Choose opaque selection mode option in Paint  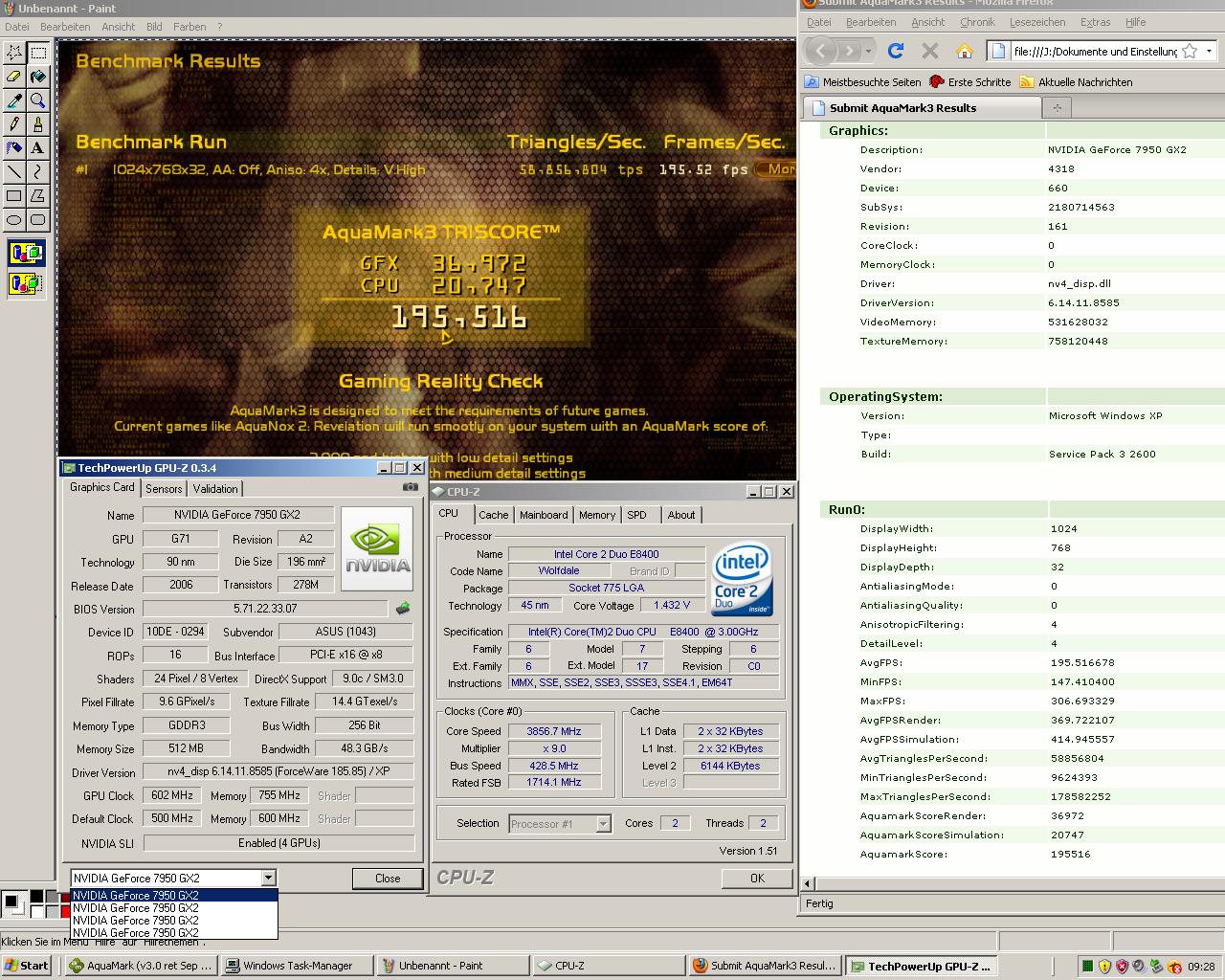click(x=27, y=255)
